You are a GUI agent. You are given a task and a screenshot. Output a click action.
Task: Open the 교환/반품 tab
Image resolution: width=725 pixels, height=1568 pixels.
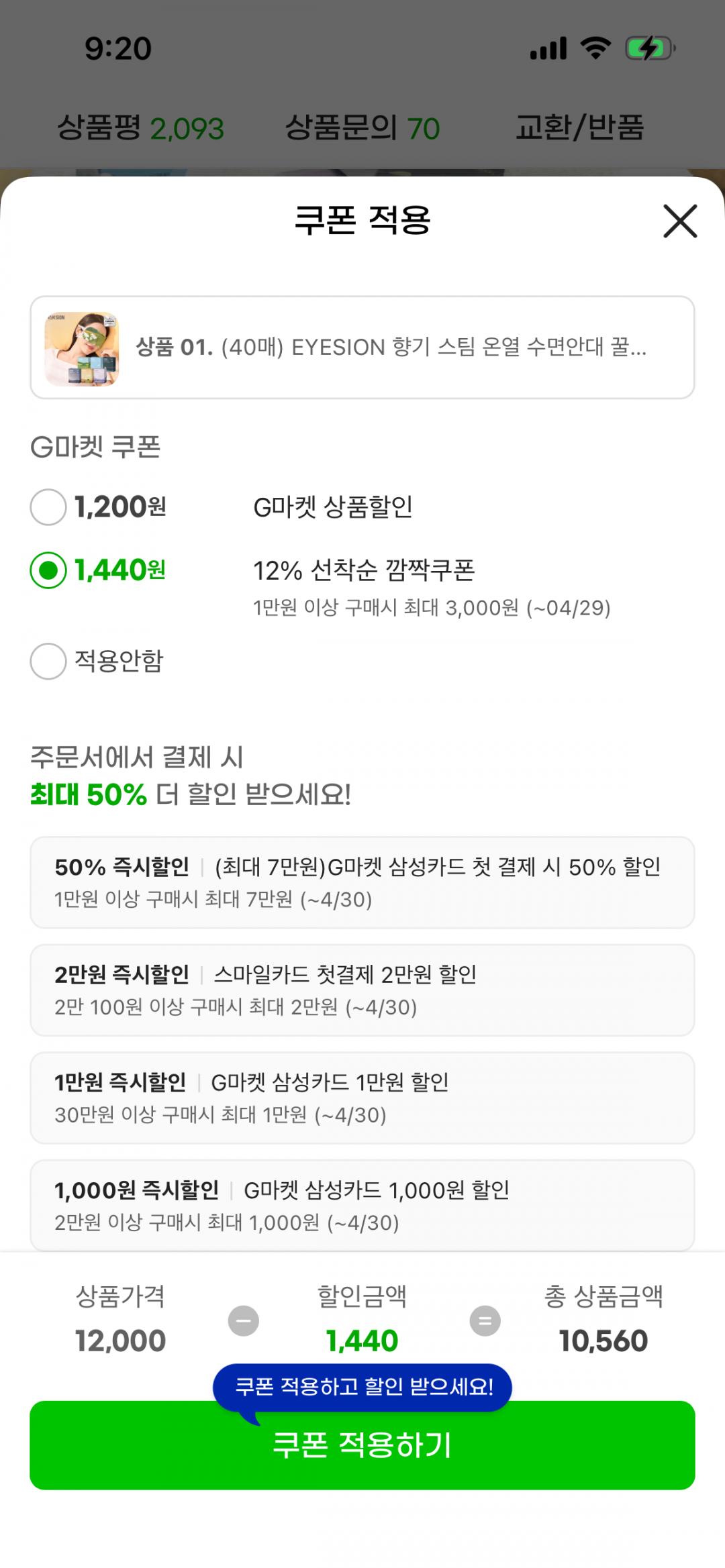tap(579, 127)
